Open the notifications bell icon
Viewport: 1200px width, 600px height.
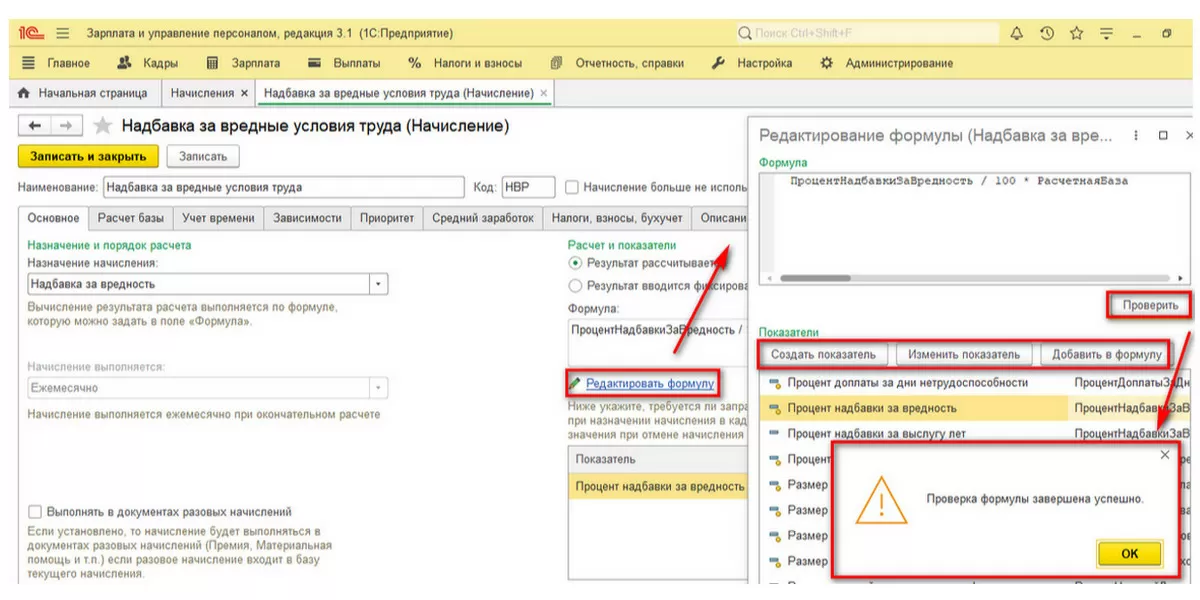(x=1017, y=33)
